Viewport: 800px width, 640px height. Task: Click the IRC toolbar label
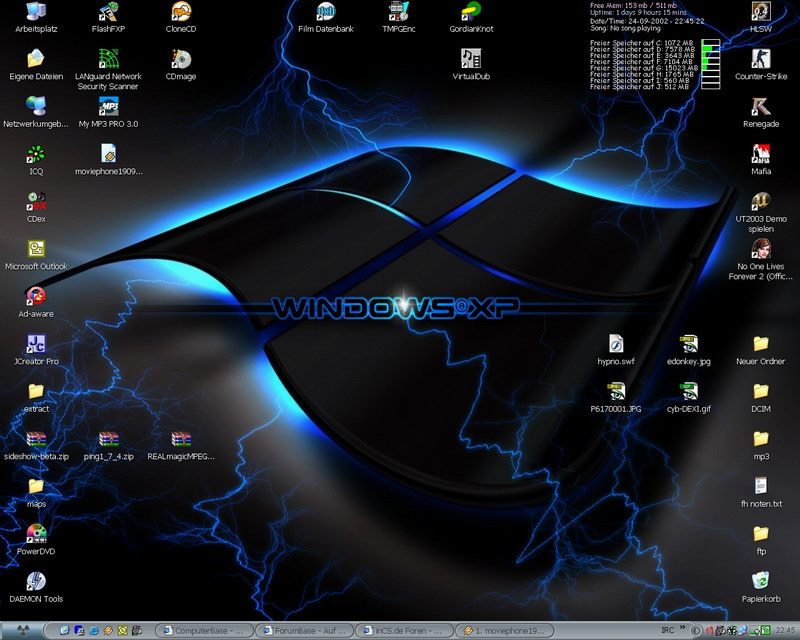pyautogui.click(x=668, y=630)
